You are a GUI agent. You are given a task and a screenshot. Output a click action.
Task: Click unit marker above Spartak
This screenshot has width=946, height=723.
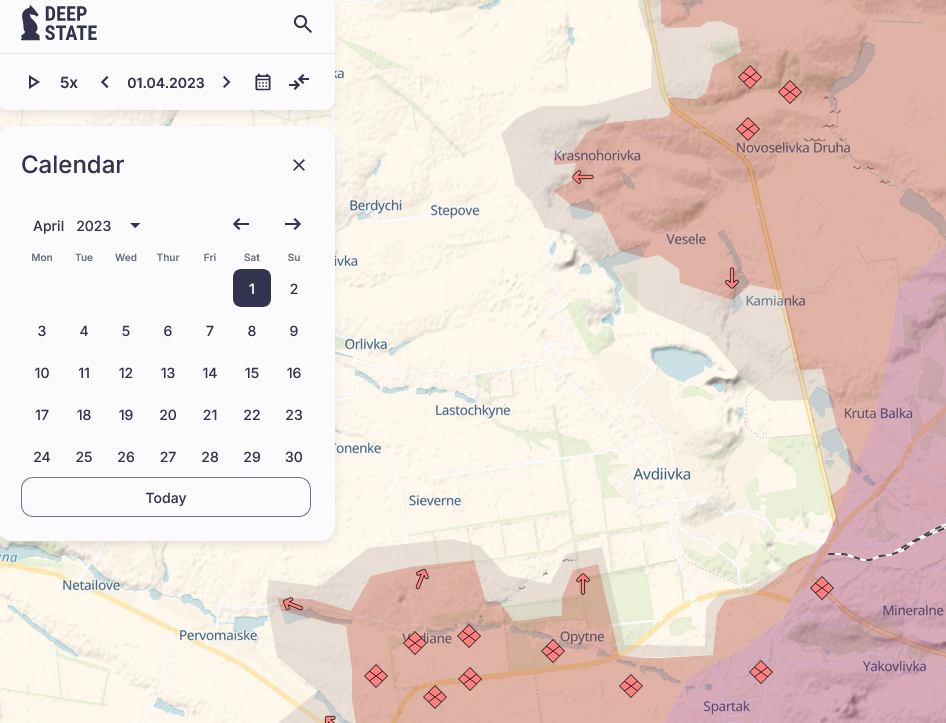coord(761,672)
